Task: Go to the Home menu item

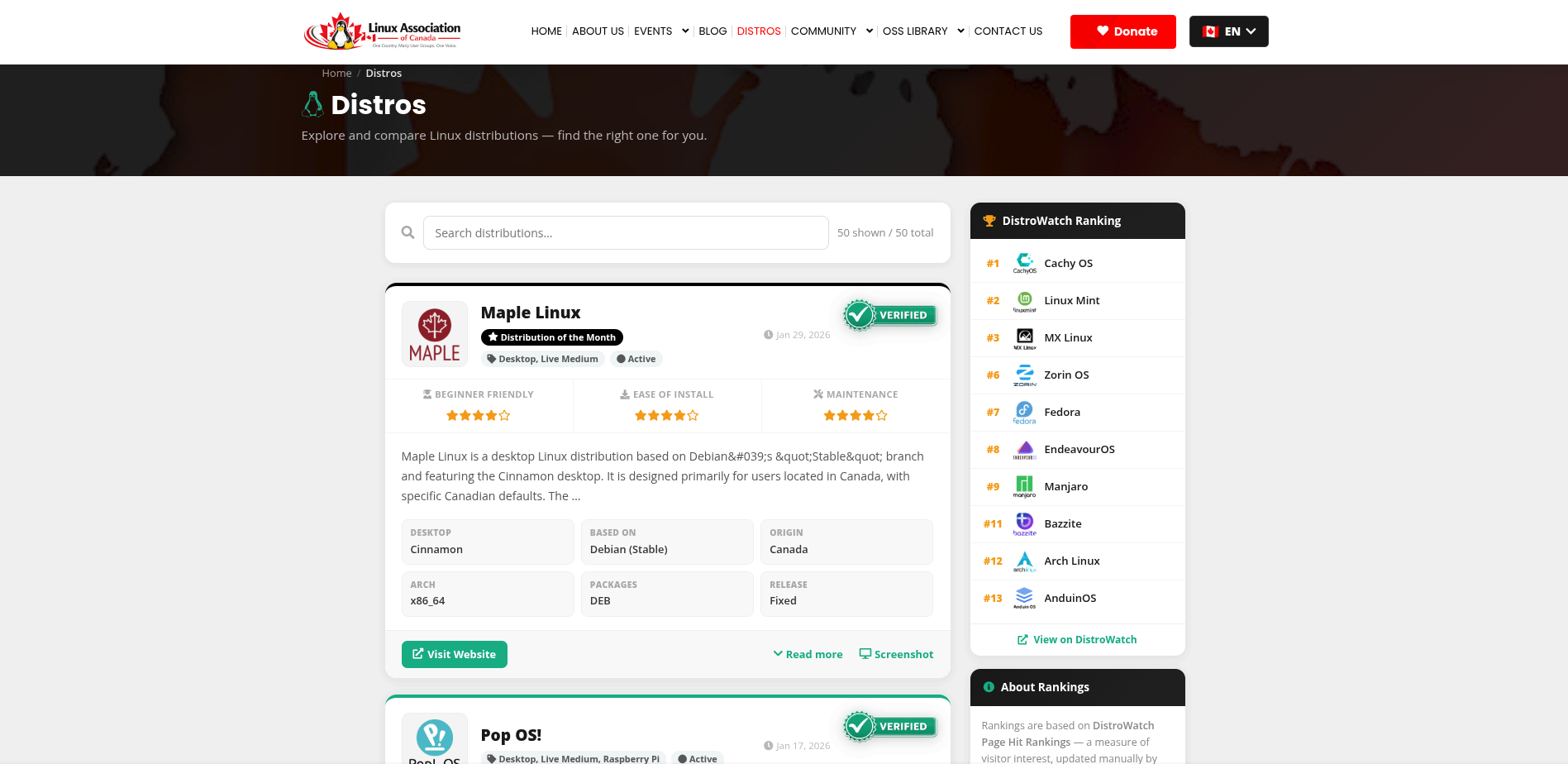Action: pos(546,31)
